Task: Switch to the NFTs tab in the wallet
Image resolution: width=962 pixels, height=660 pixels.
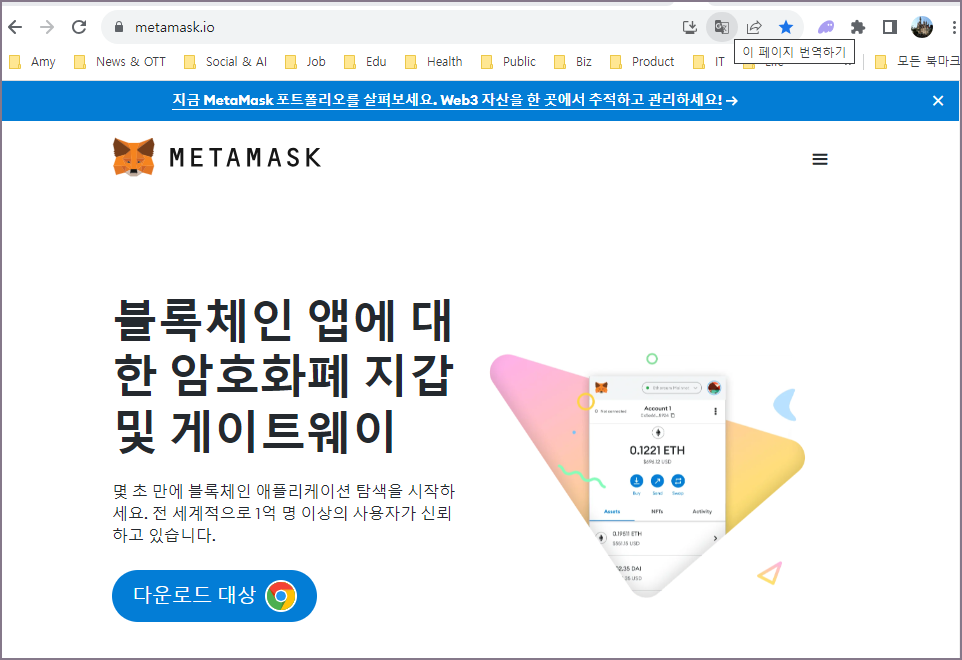Action: (x=659, y=511)
